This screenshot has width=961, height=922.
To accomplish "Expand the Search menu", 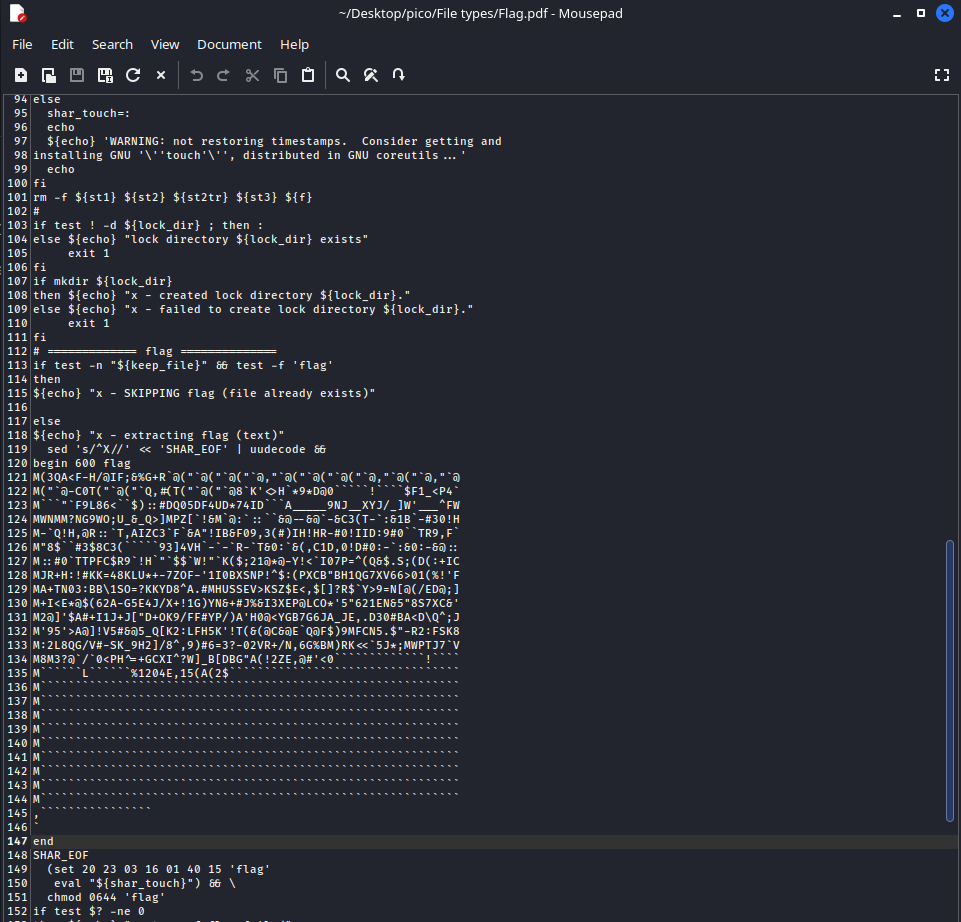I will coord(112,44).
